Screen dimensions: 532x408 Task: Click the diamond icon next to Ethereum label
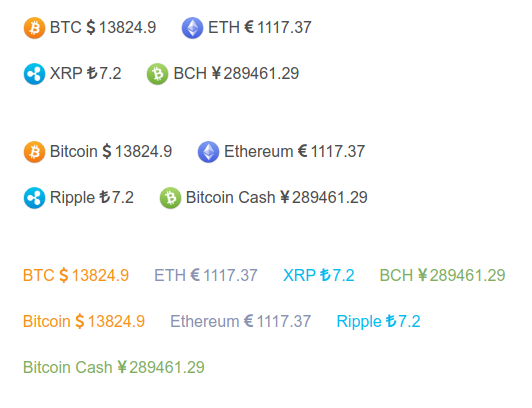[x=208, y=152]
